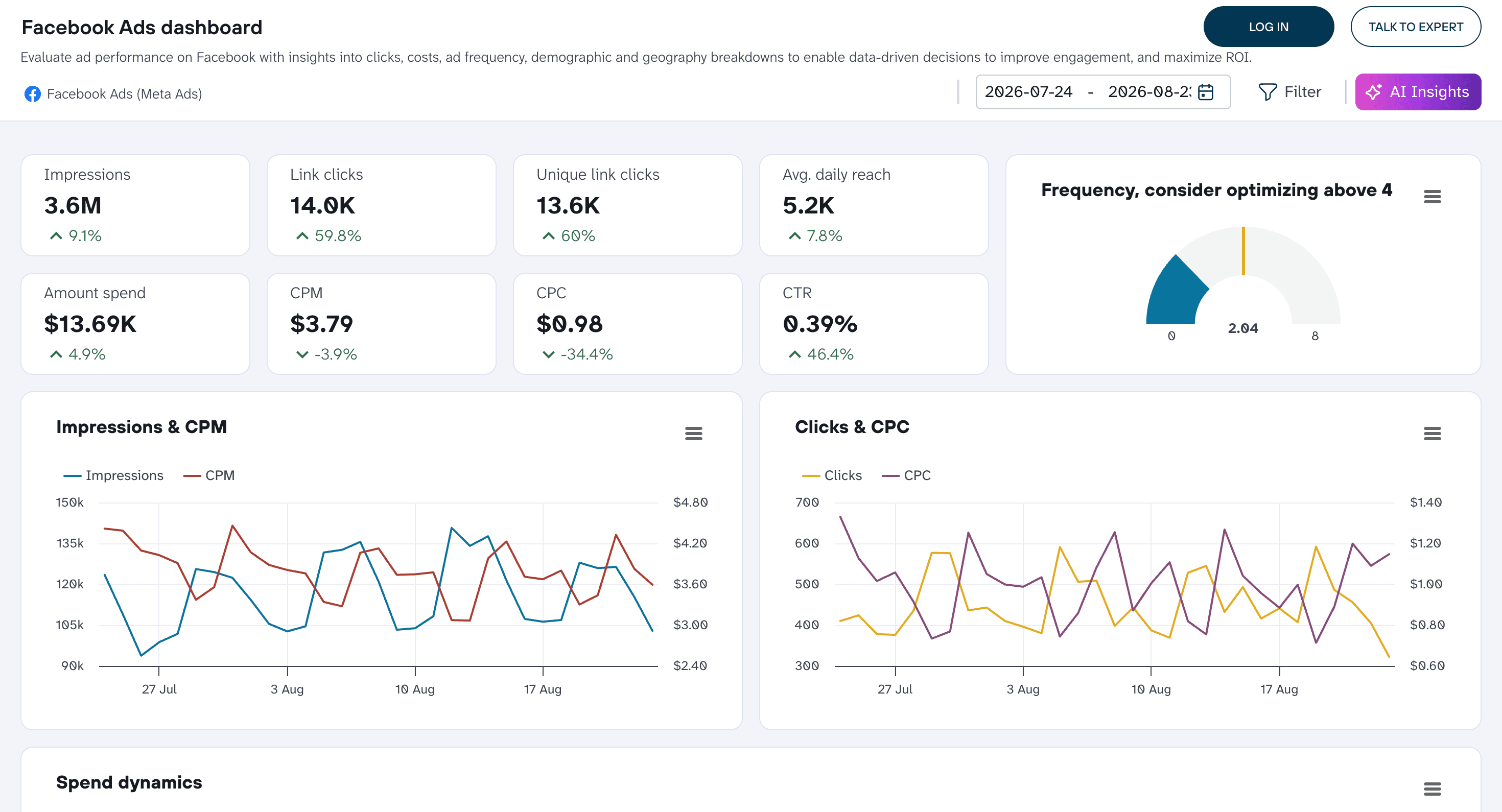Open the Filter options

click(1289, 92)
